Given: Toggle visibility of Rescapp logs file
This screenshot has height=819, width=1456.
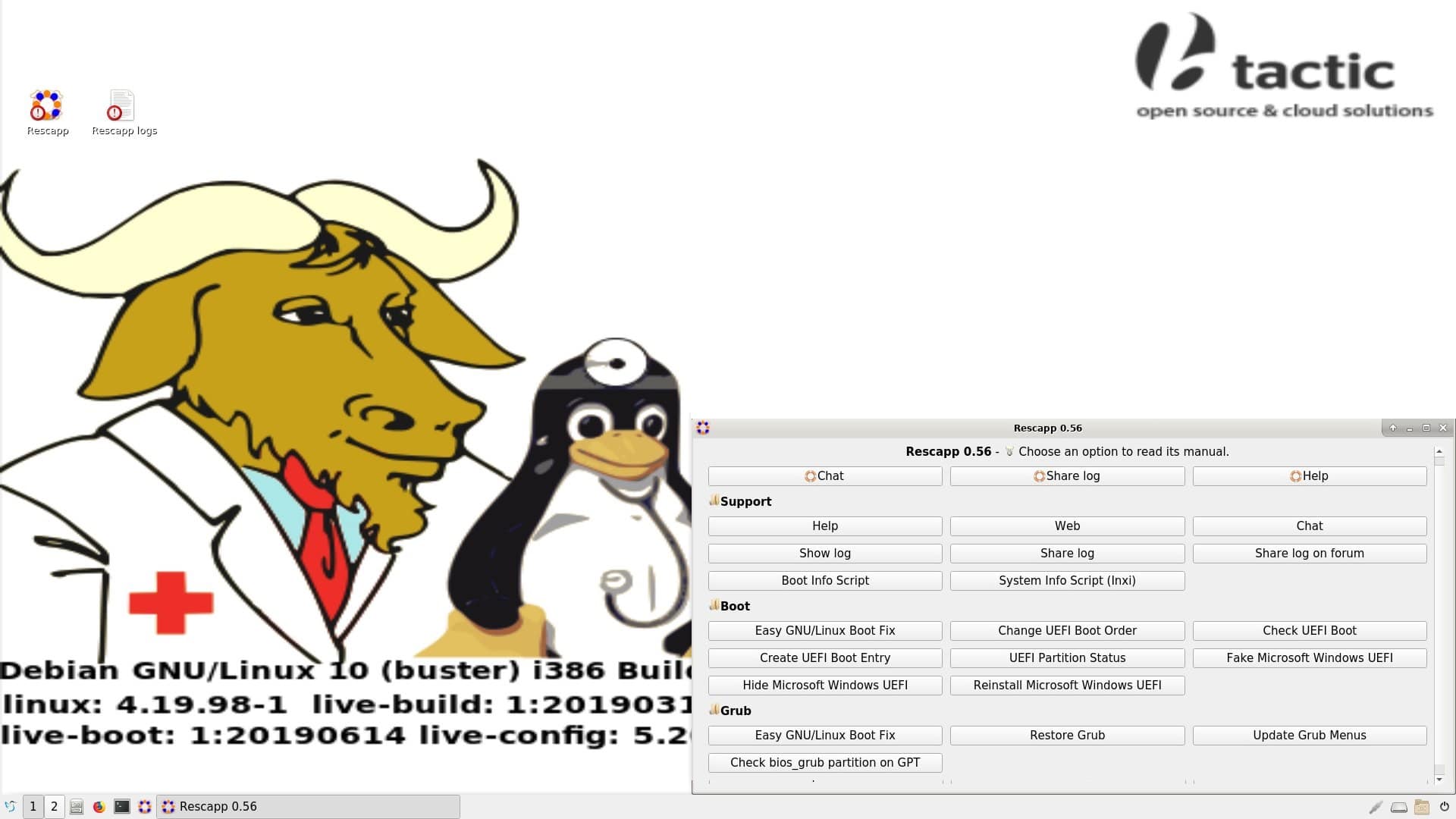Looking at the screenshot, I should coord(122,110).
